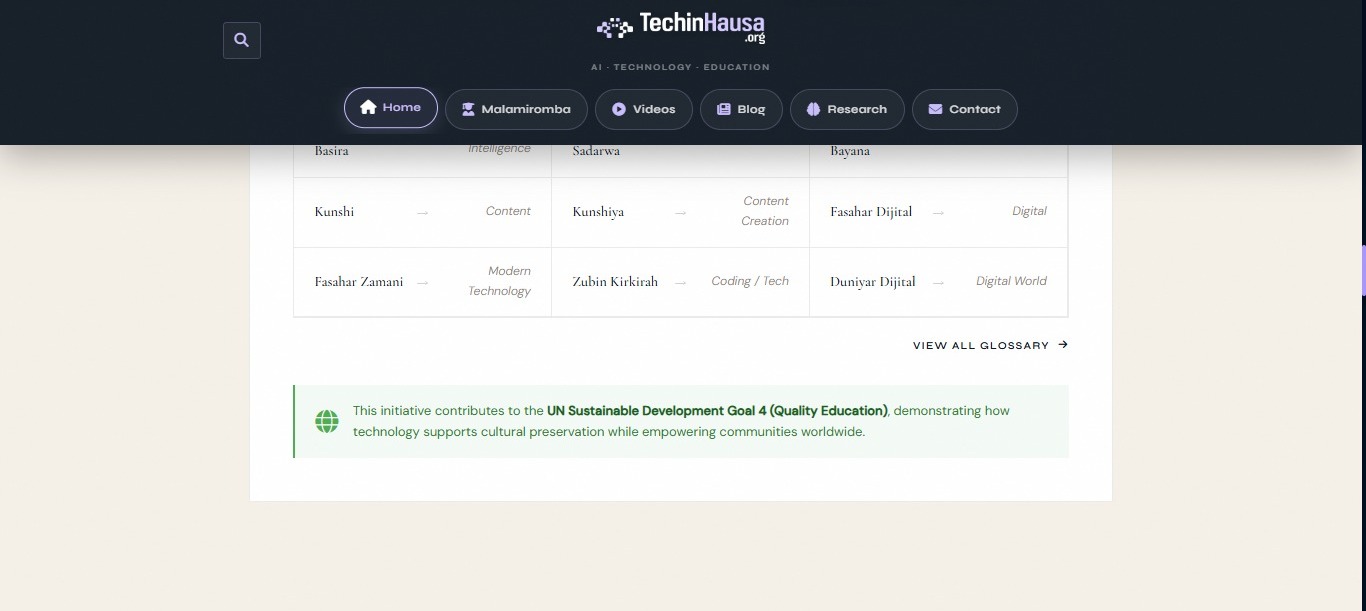Open the UN Sustainable Development Goal 4 link

tap(716, 410)
